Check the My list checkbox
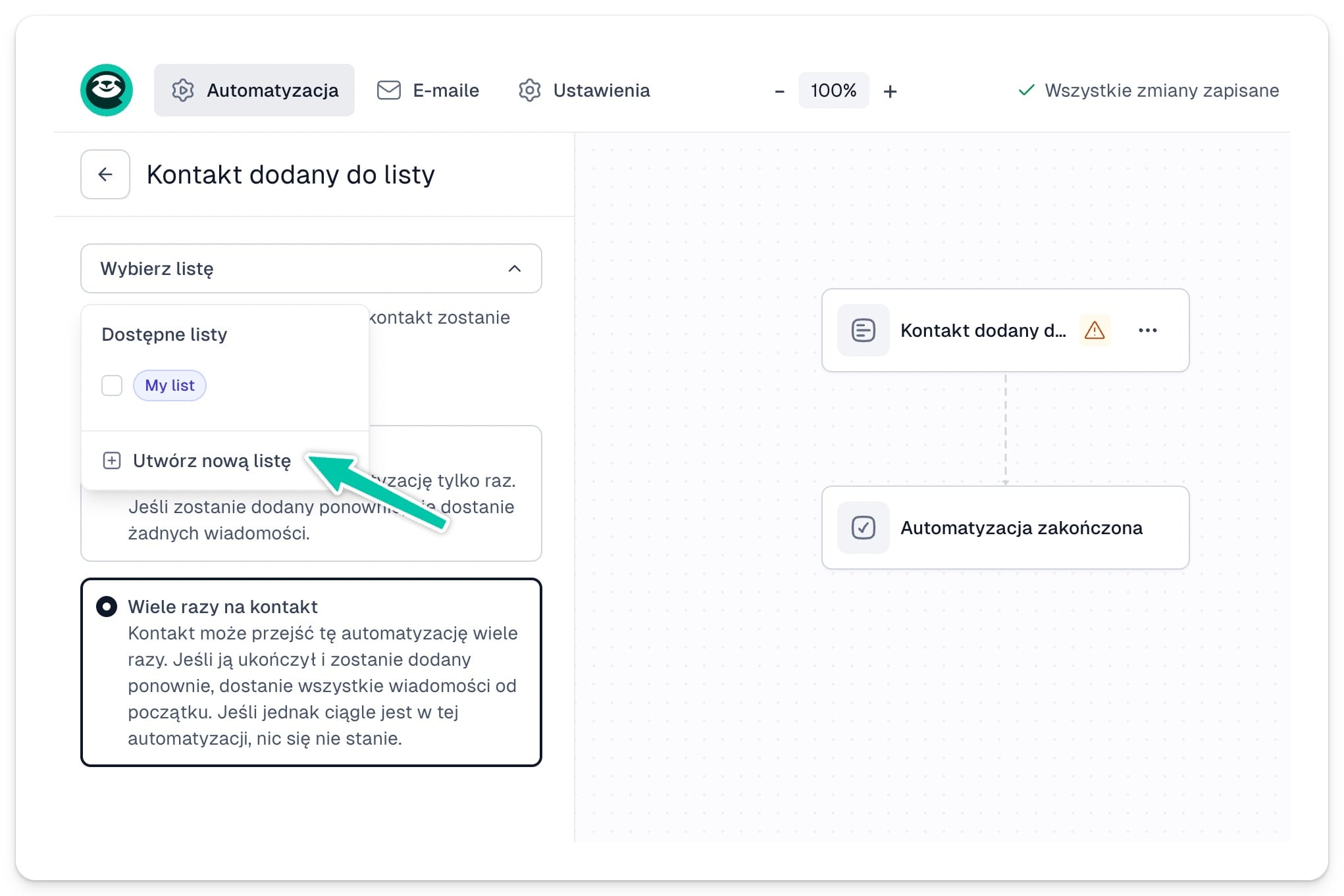 point(112,386)
